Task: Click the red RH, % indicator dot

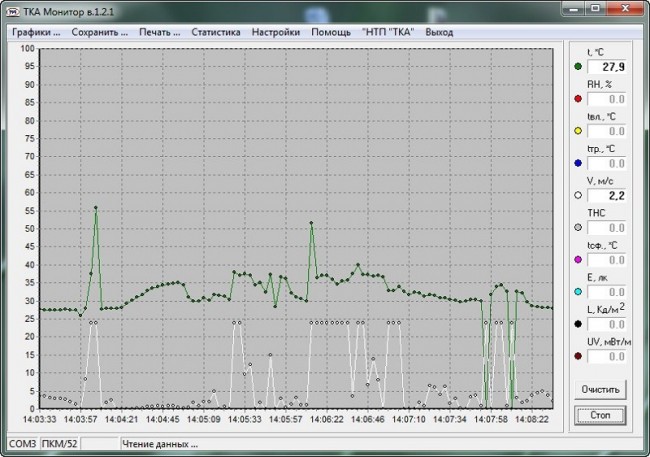Action: 578,99
